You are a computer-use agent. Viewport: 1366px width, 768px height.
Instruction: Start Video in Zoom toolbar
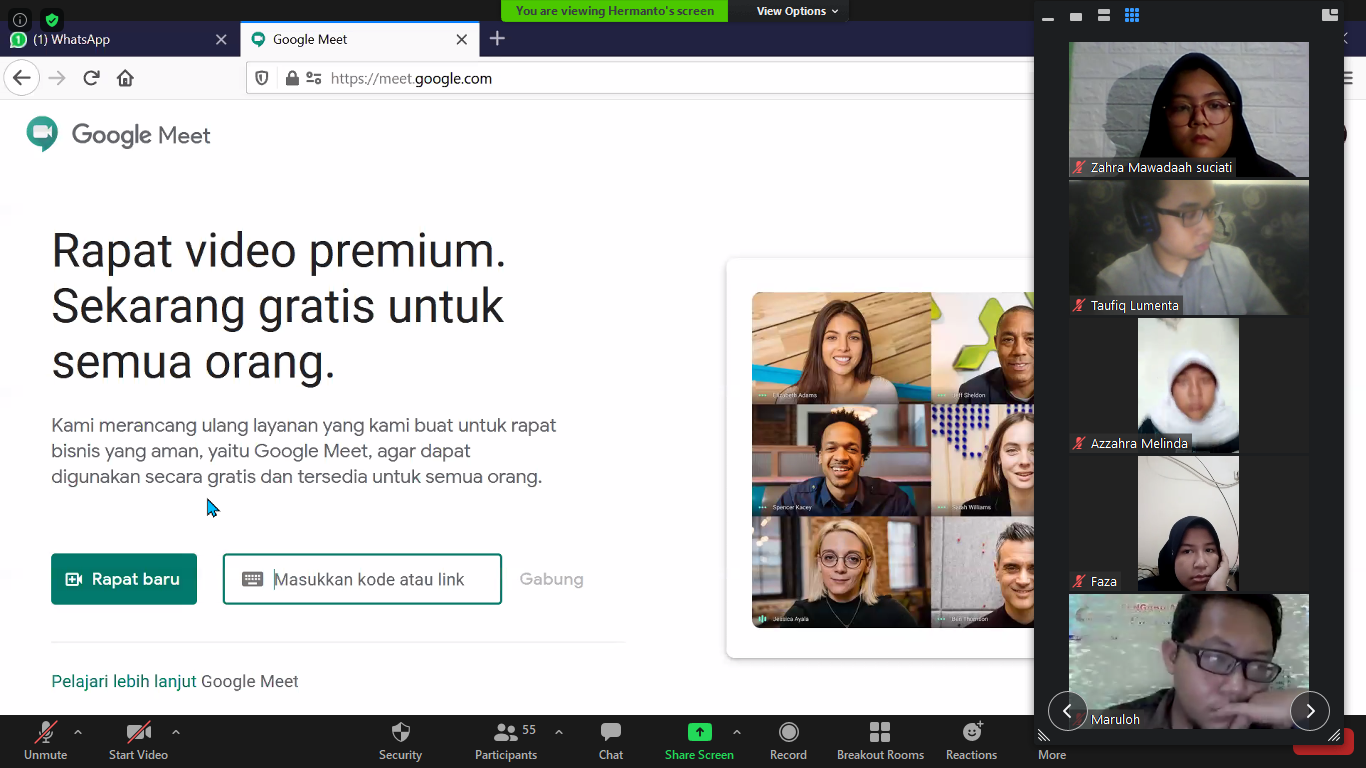click(x=138, y=741)
